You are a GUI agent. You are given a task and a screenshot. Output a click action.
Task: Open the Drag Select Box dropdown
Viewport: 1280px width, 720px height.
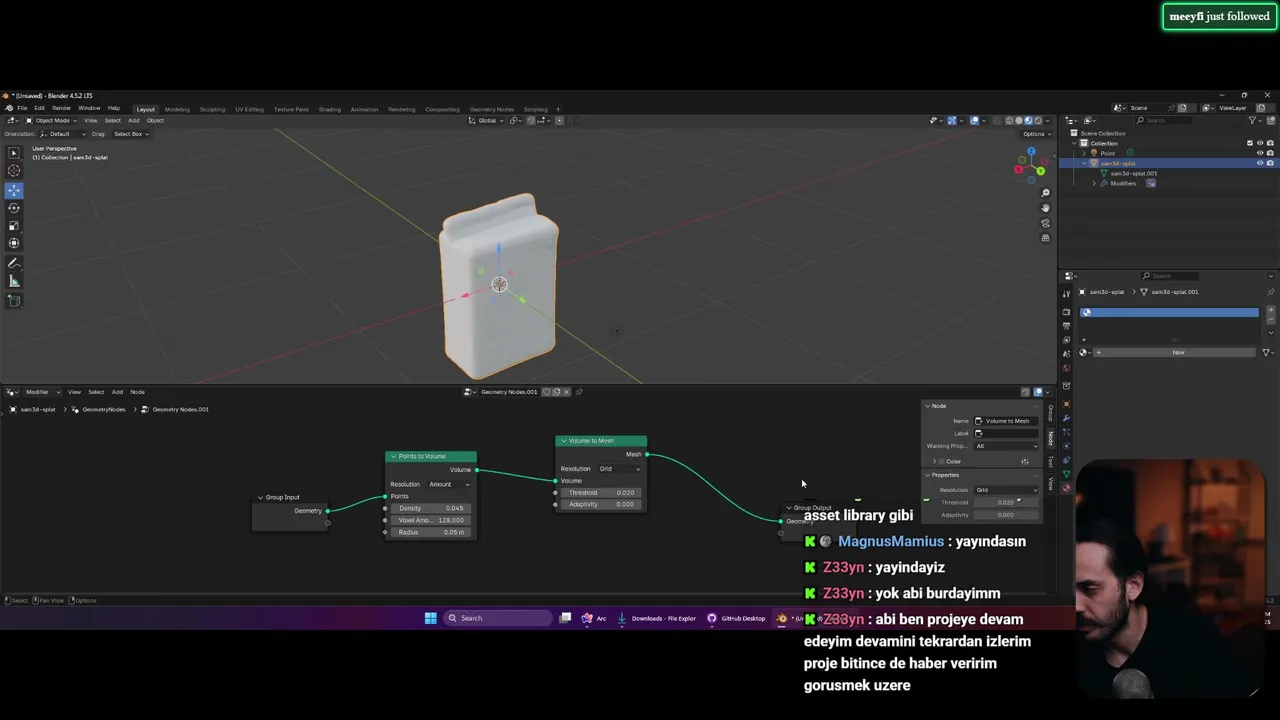coord(131,134)
